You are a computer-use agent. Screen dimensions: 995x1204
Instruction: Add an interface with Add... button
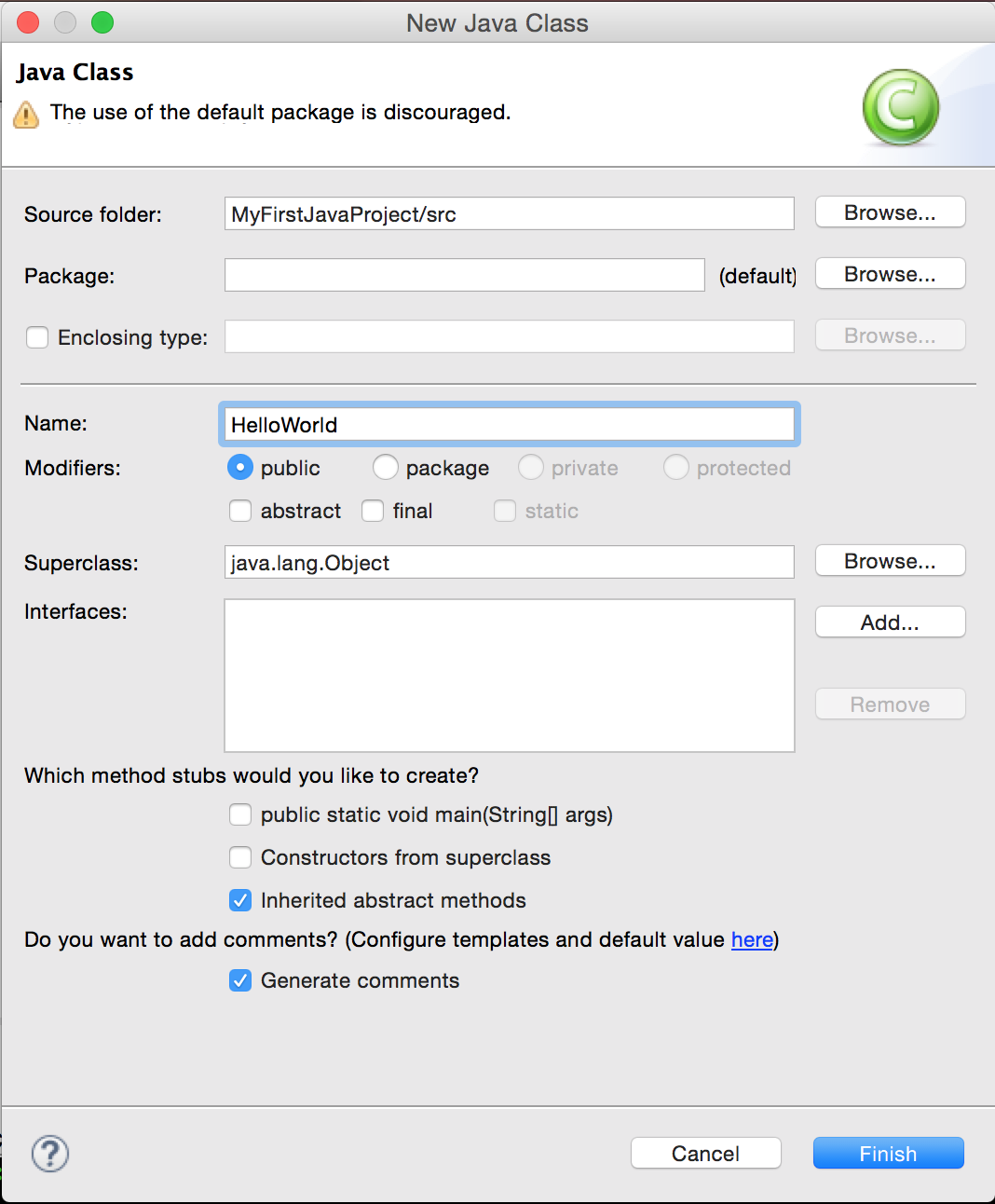coord(890,623)
